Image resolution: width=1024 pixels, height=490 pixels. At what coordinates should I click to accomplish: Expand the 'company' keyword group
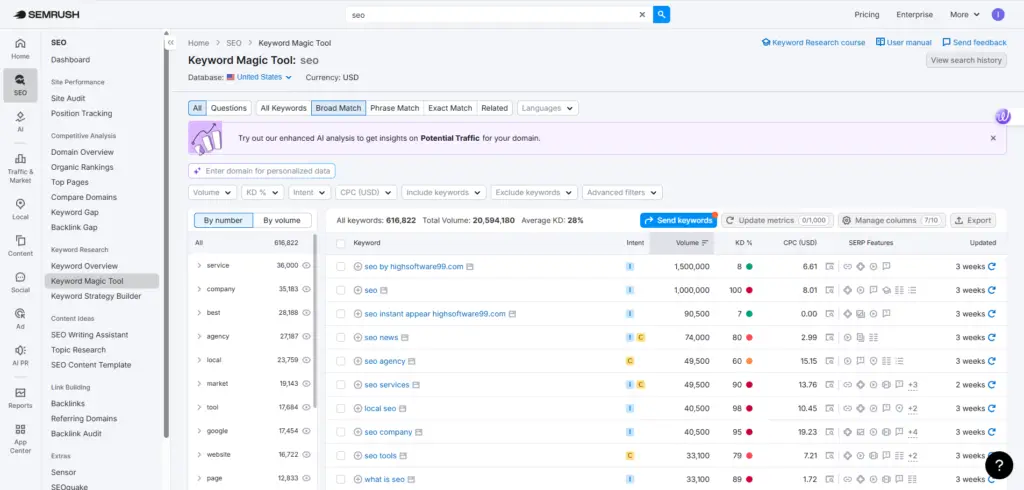[199, 289]
